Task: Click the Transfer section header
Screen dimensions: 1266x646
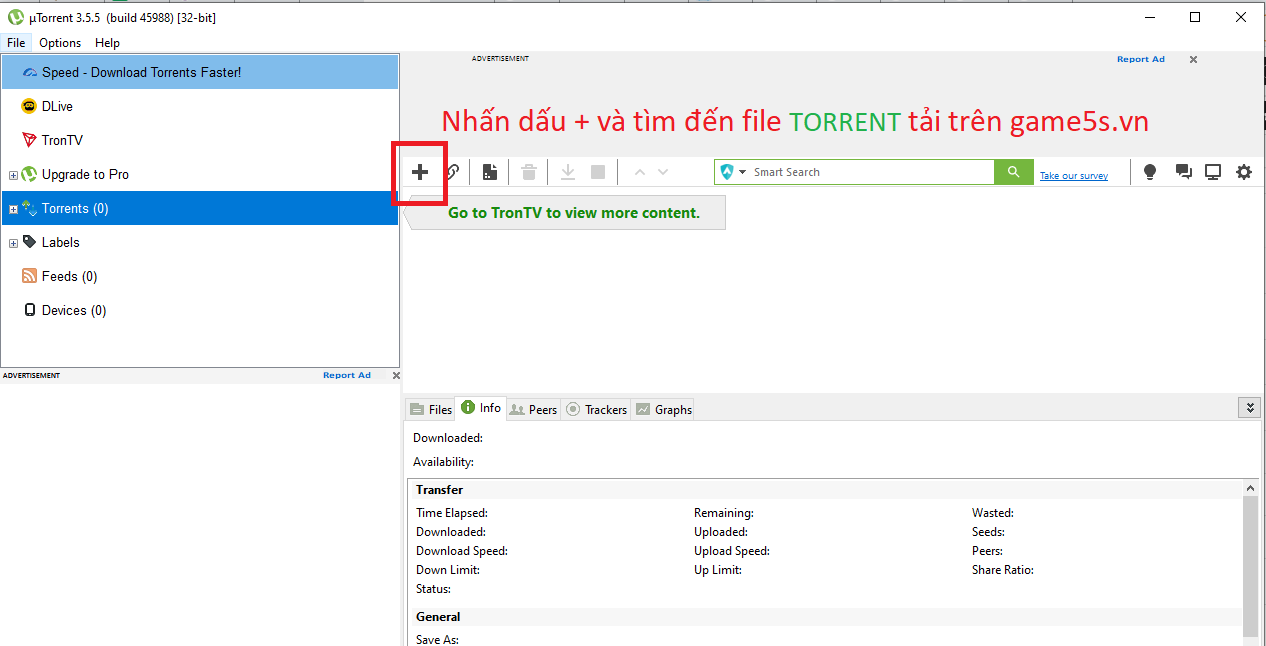Action: pyautogui.click(x=439, y=490)
